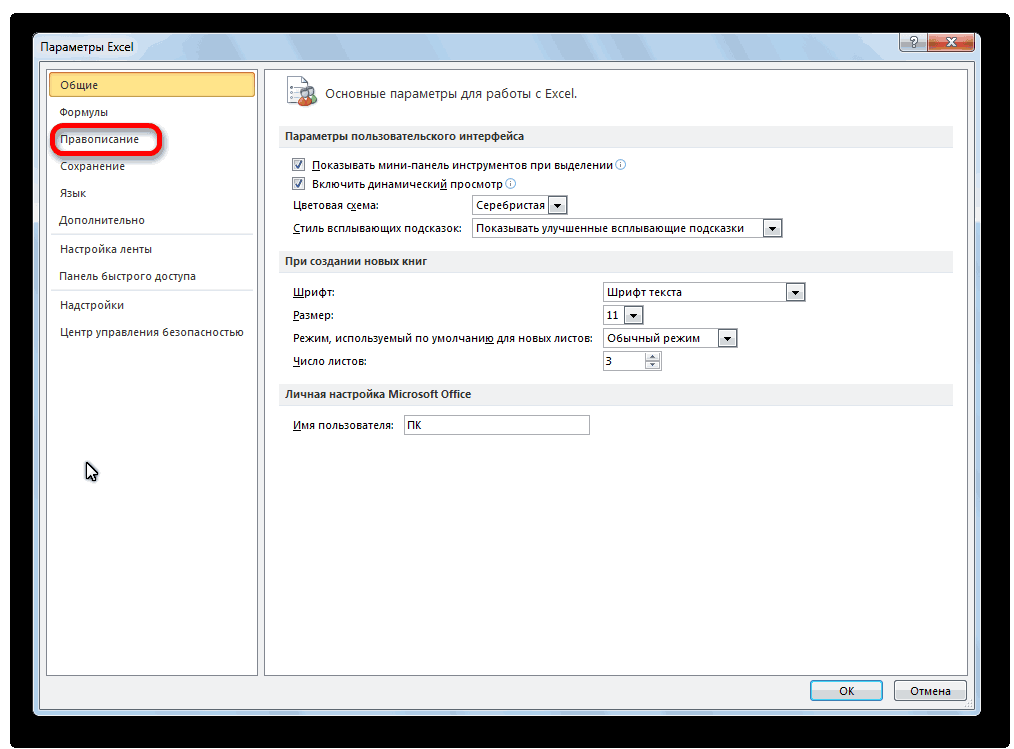
Task: Toggle Показывать мини-панель инструментов checkbox
Action: pos(298,165)
